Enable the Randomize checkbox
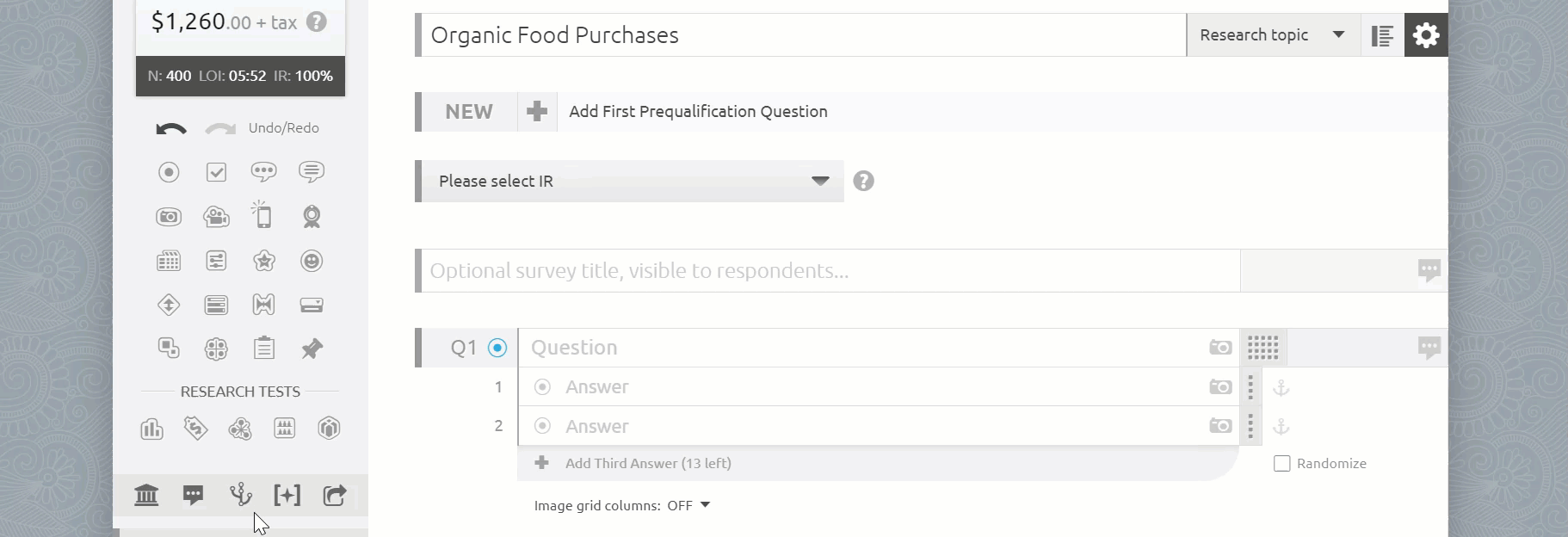The height and width of the screenshot is (537, 1568). coord(1281,463)
